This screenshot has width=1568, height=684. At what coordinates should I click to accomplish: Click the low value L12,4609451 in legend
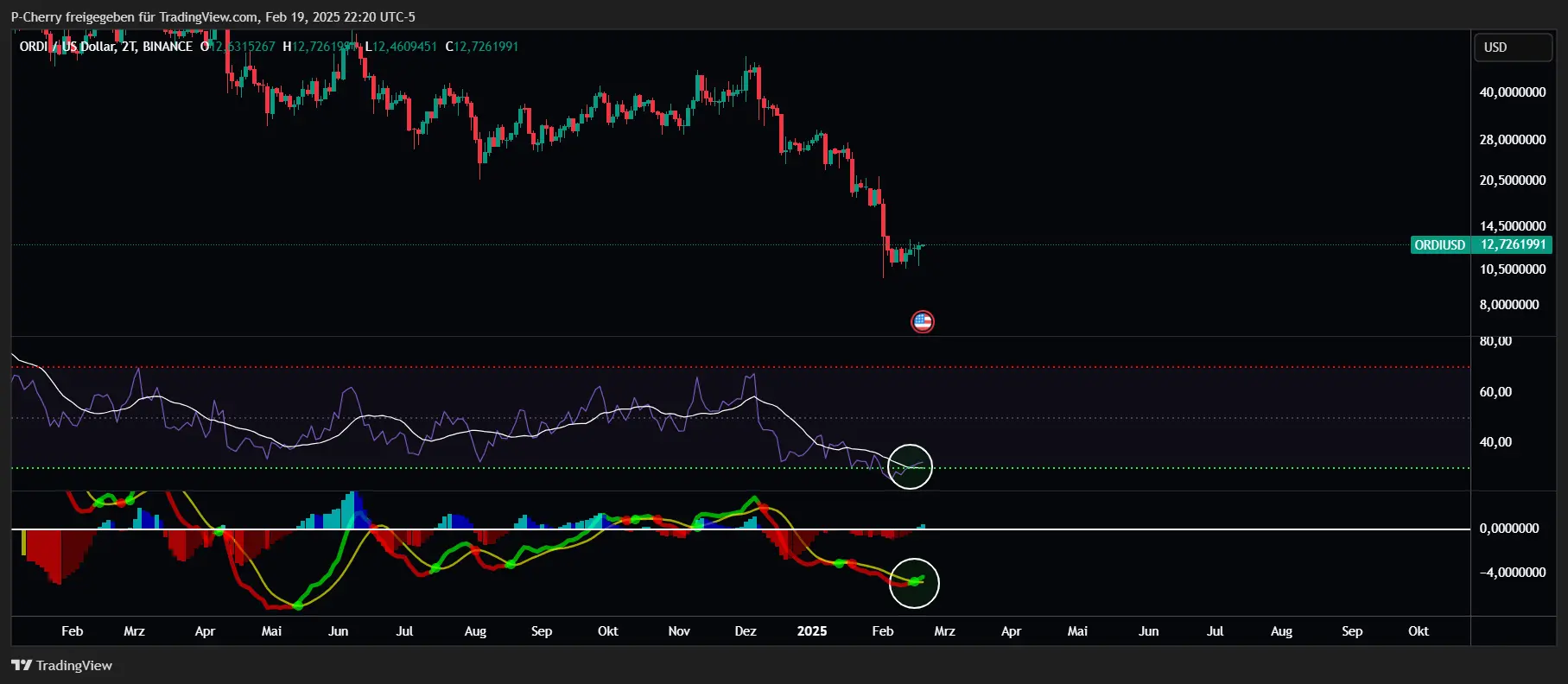tap(401, 47)
